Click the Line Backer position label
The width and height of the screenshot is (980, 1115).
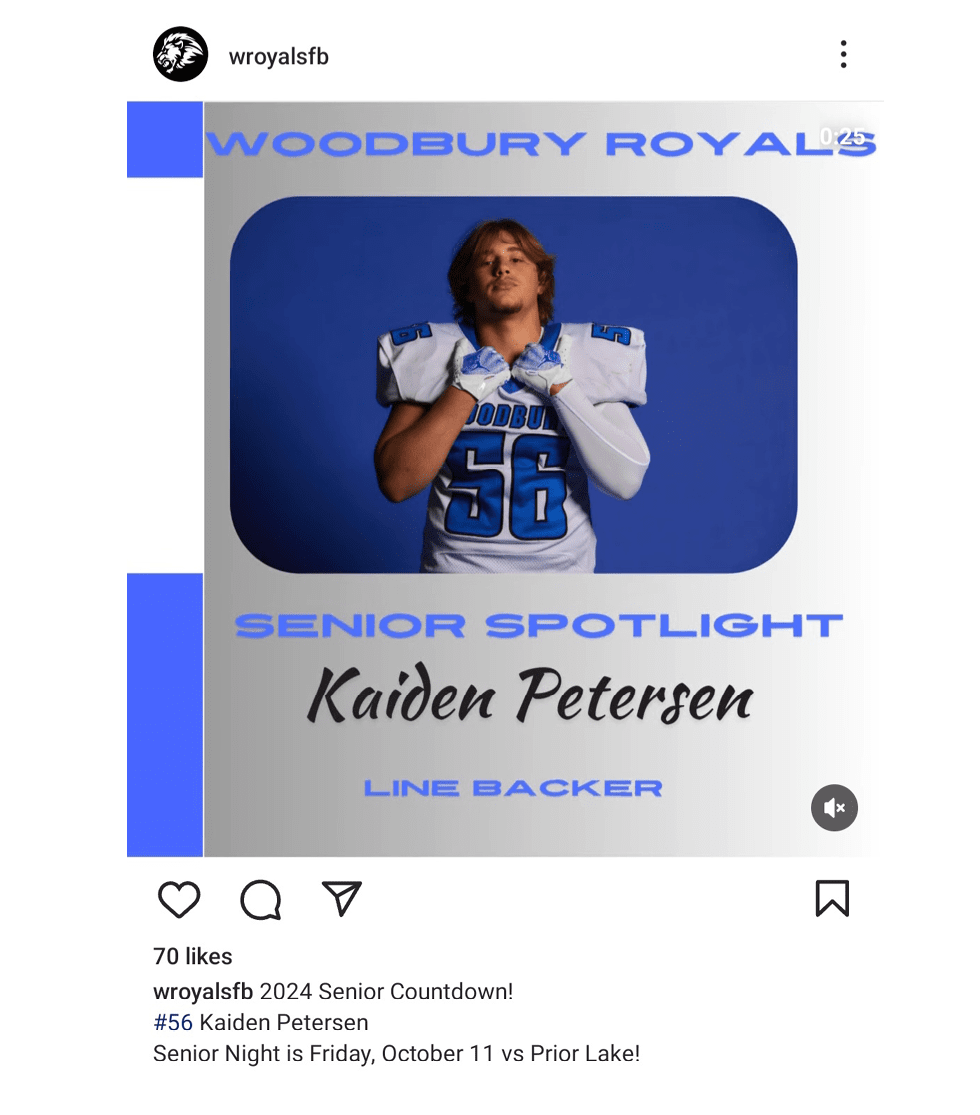(513, 788)
